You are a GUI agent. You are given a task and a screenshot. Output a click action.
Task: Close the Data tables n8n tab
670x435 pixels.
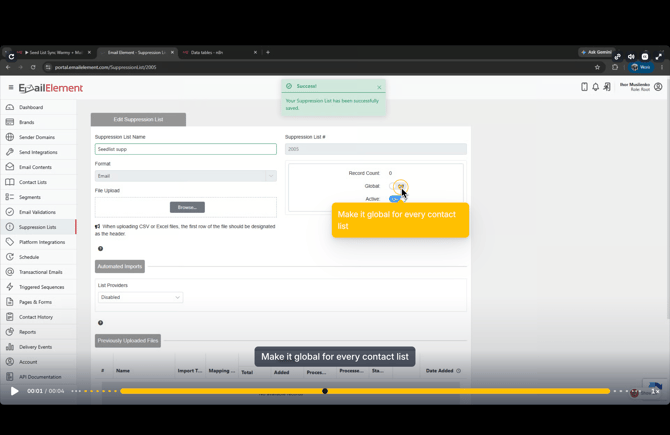pos(255,52)
